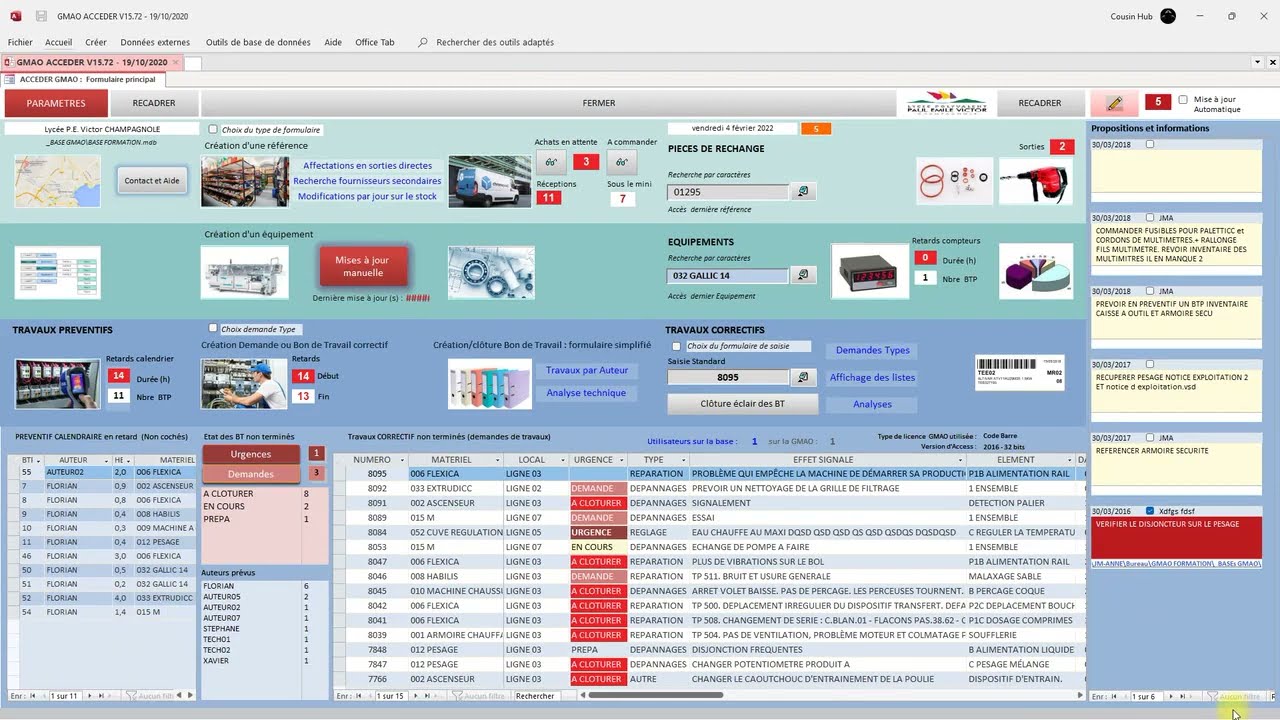1280x720 pixels.
Task: Click binoculars icon under Achats en attente
Action: click(551, 162)
